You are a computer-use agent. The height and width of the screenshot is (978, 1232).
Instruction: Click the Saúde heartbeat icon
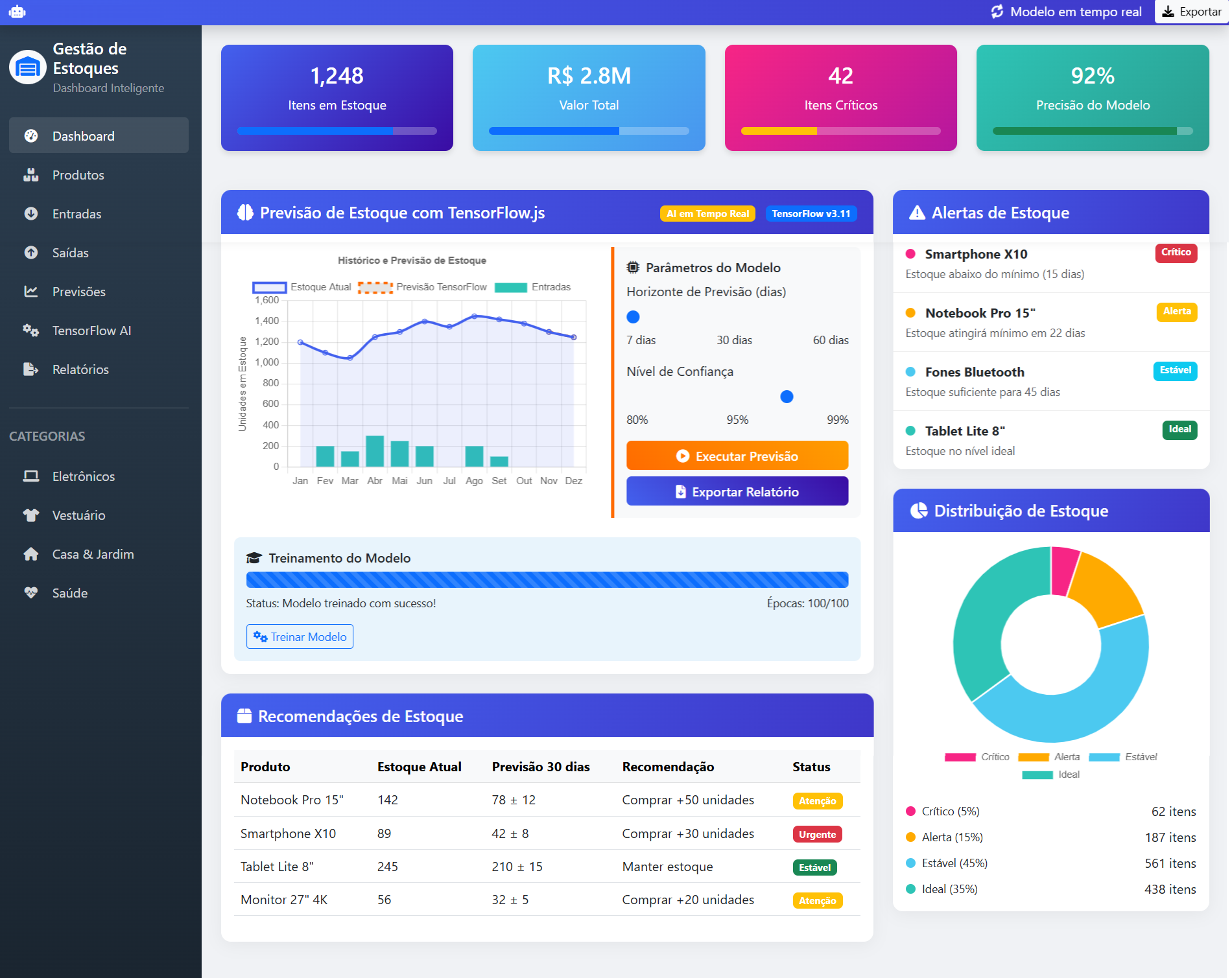tap(30, 593)
